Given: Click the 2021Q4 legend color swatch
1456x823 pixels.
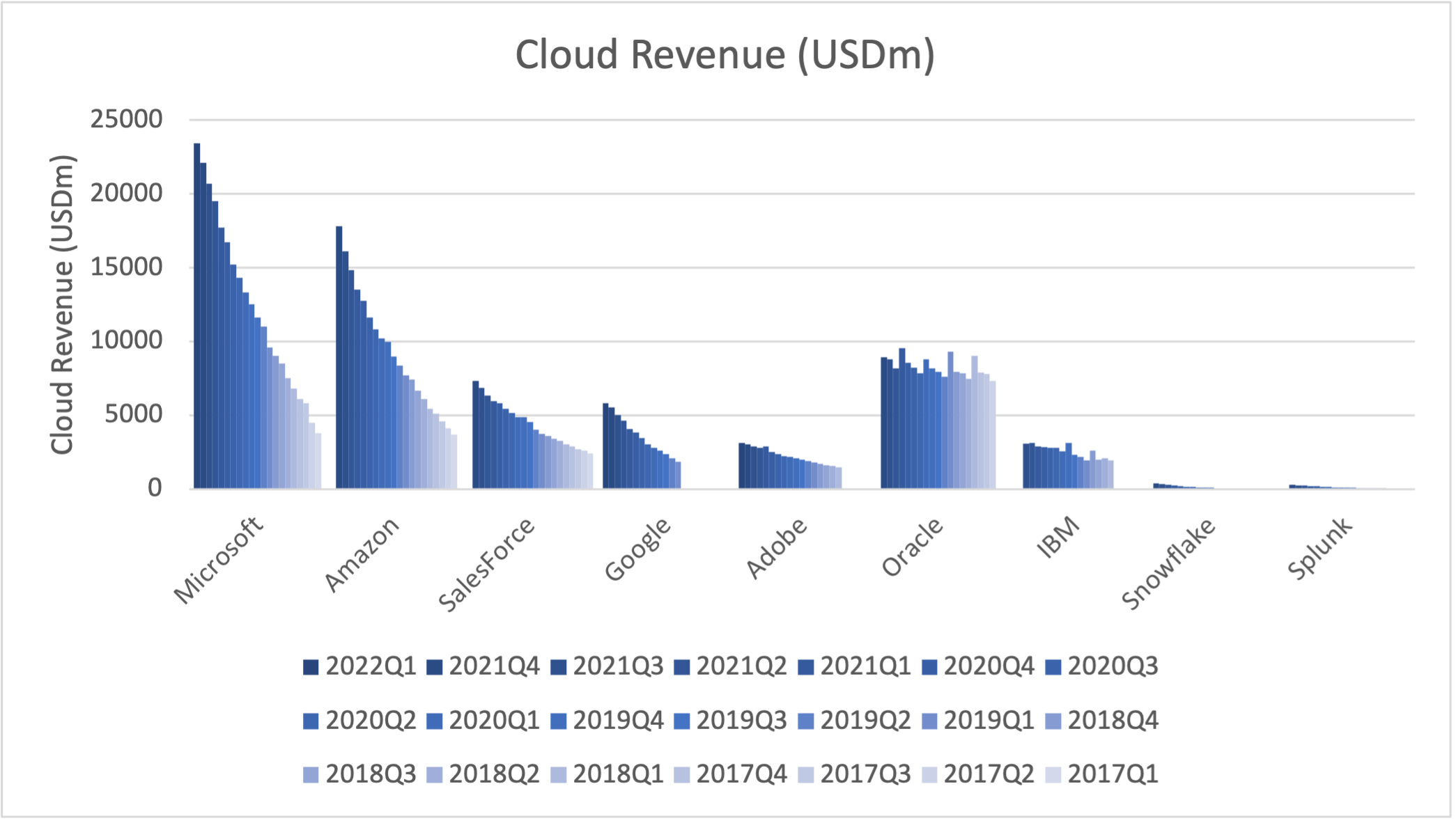Looking at the screenshot, I should tap(434, 666).
